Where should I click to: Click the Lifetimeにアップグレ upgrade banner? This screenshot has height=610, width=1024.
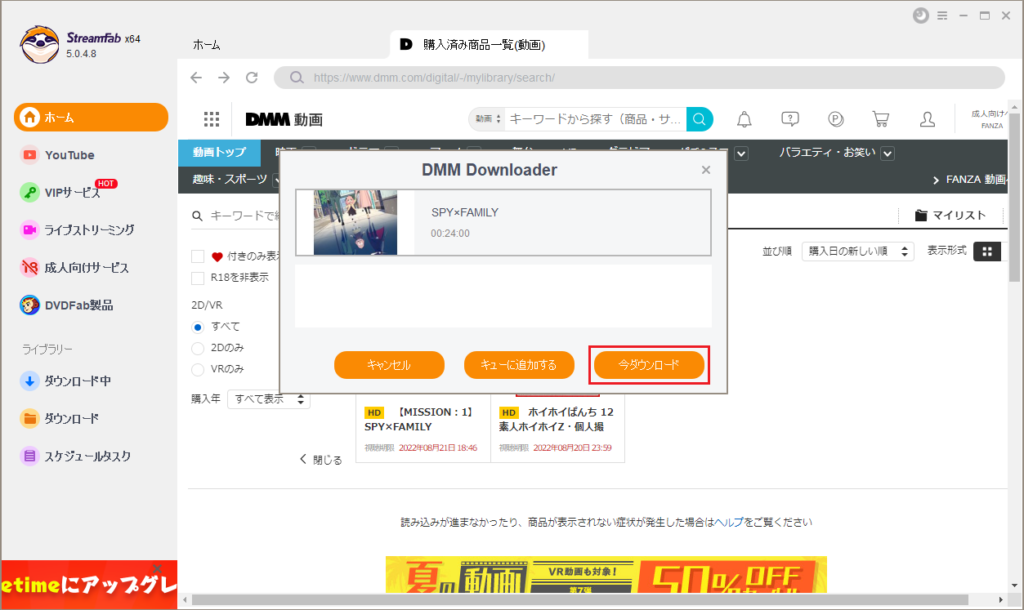(x=89, y=585)
